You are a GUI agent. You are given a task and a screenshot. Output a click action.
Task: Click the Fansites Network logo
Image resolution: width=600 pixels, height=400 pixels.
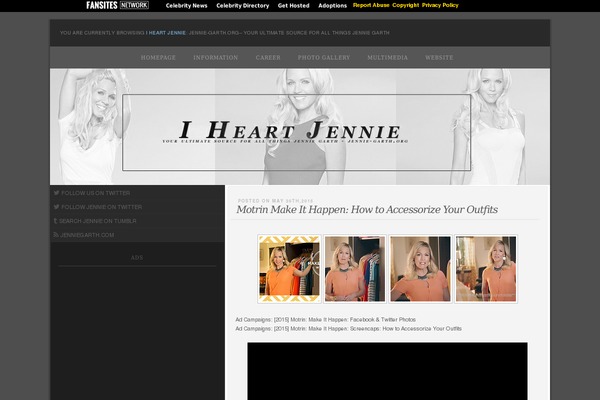117,5
